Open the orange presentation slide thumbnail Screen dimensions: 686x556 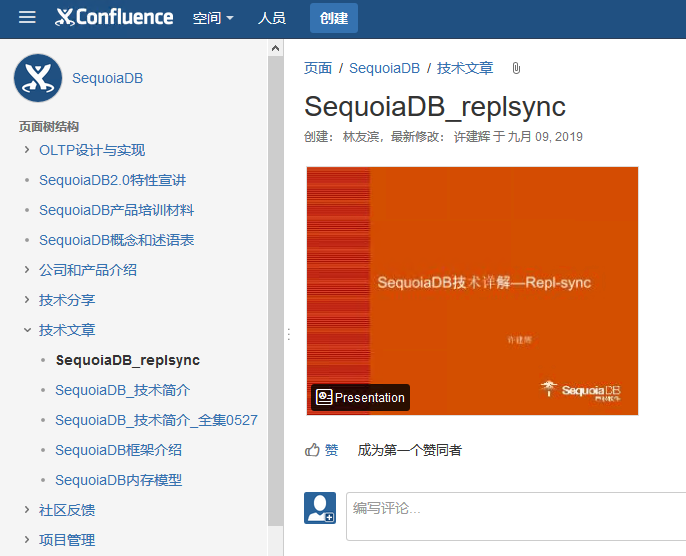(x=472, y=291)
